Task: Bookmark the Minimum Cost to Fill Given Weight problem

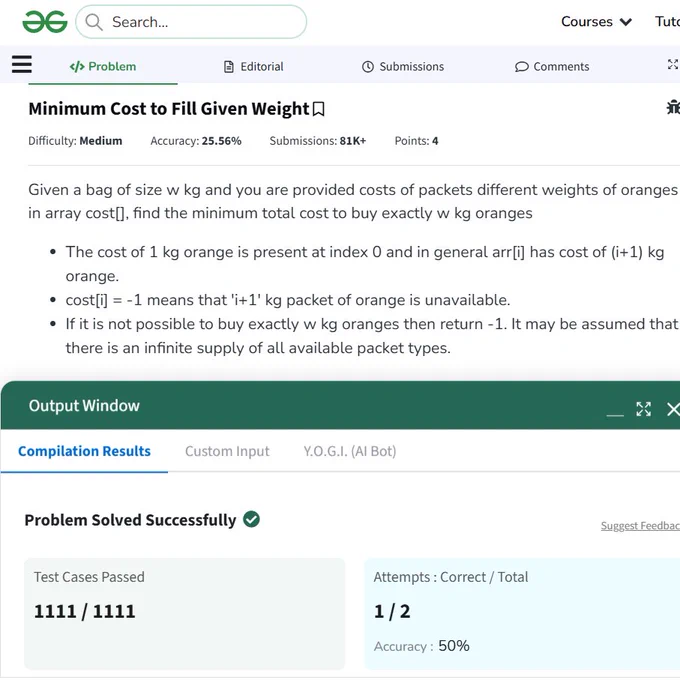Action: (319, 109)
